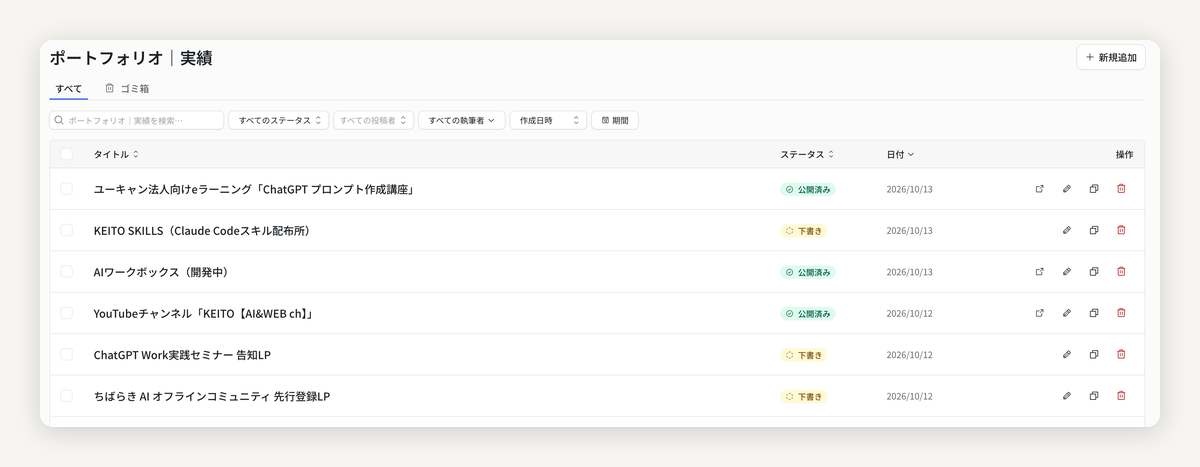This screenshot has width=1200, height=467.
Task: Sort by 日付 column header
Action: click(900, 154)
